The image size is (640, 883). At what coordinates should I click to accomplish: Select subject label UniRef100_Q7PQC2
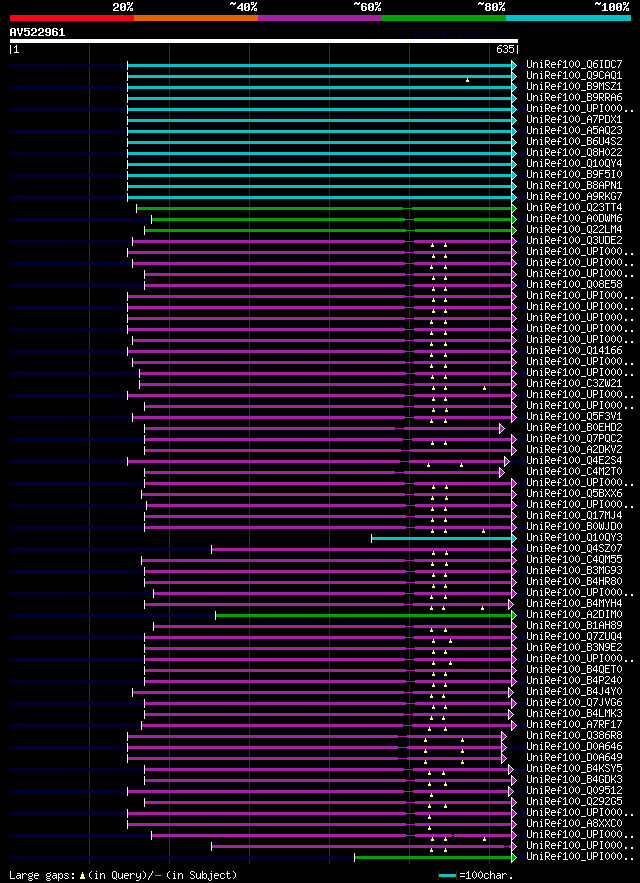pos(574,439)
